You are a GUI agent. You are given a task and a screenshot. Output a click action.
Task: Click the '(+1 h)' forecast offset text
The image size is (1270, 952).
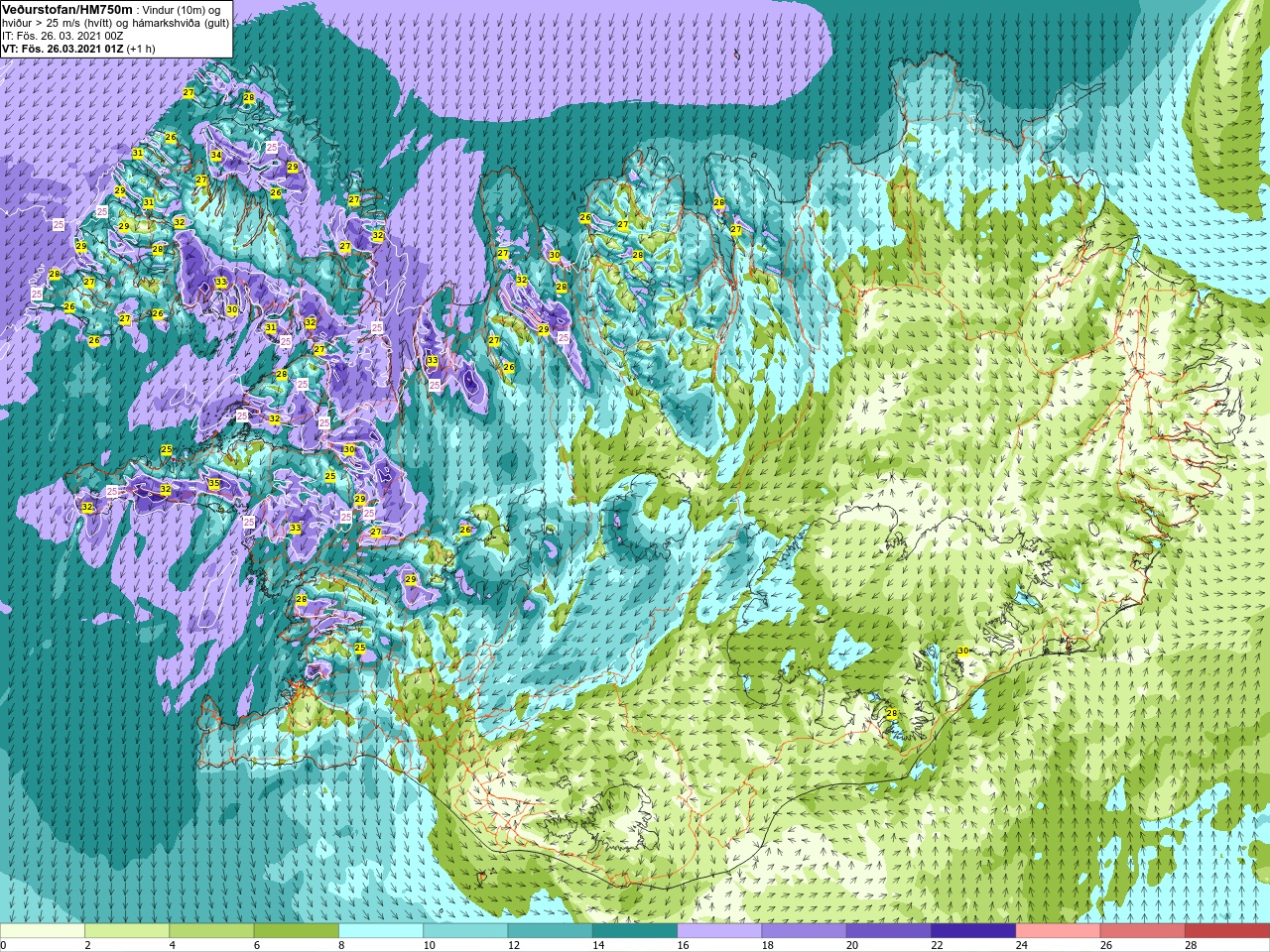click(141, 49)
